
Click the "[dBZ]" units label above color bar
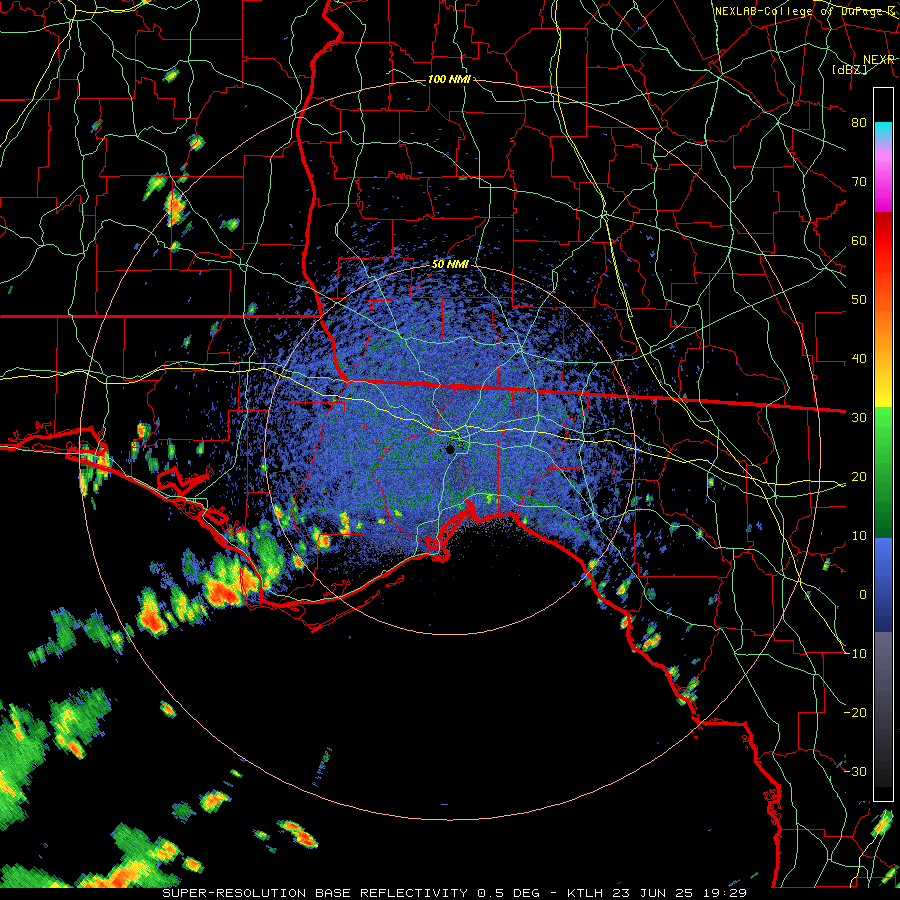850,69
